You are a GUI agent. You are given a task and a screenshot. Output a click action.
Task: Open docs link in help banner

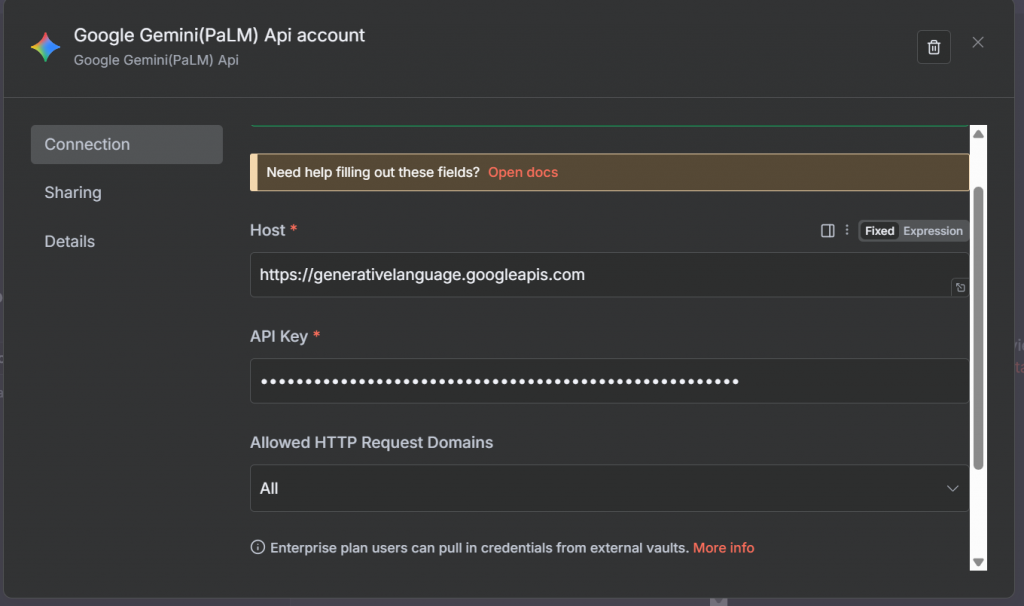(523, 172)
